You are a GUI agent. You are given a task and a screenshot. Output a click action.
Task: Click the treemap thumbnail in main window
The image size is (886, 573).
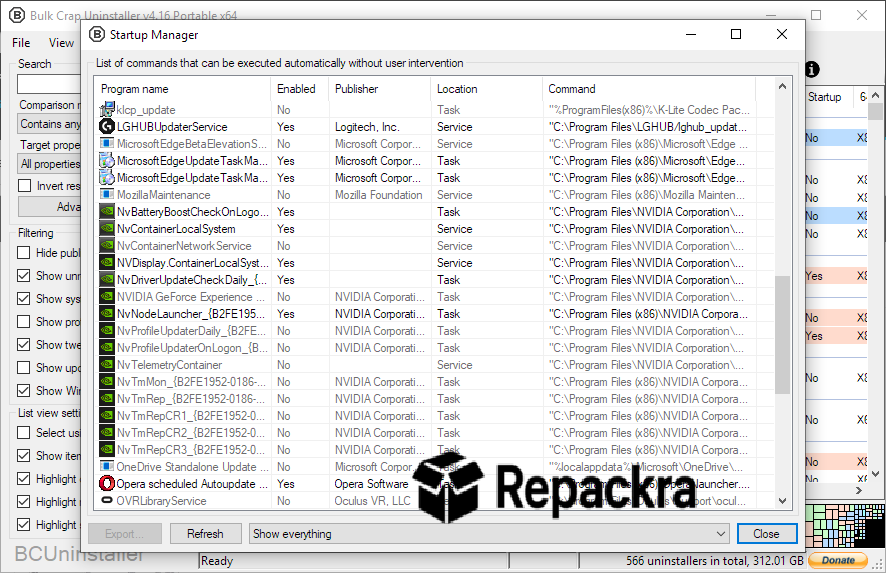click(845, 527)
